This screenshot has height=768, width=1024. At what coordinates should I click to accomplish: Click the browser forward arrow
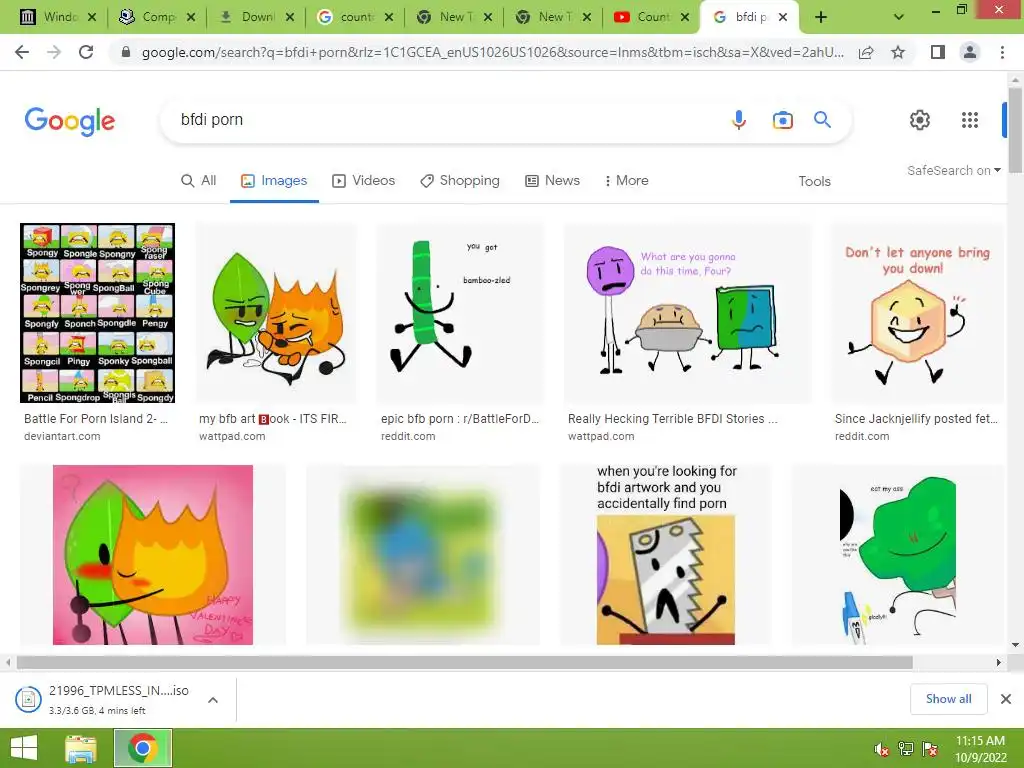point(54,52)
